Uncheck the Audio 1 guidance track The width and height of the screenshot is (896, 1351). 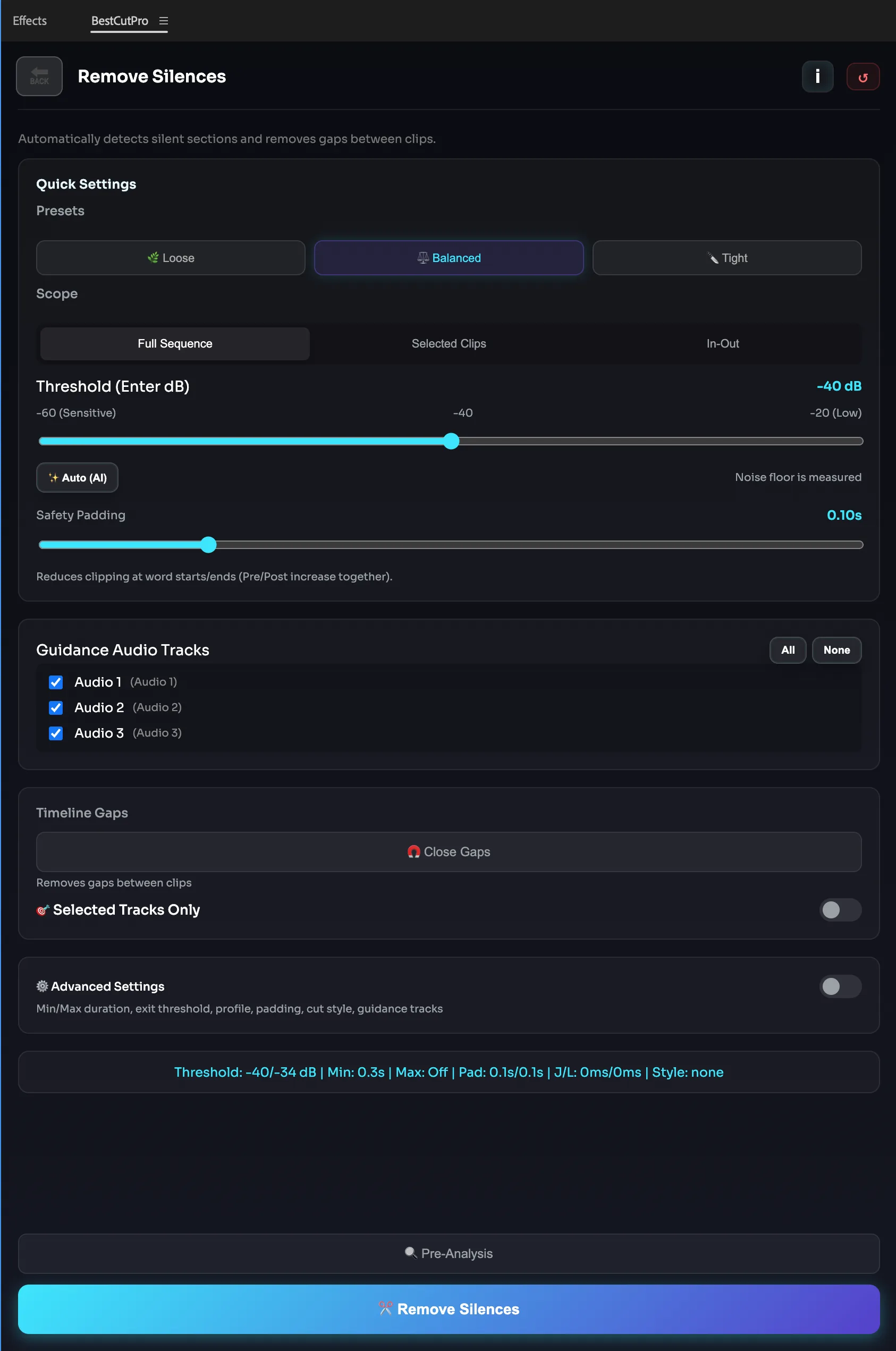click(55, 682)
